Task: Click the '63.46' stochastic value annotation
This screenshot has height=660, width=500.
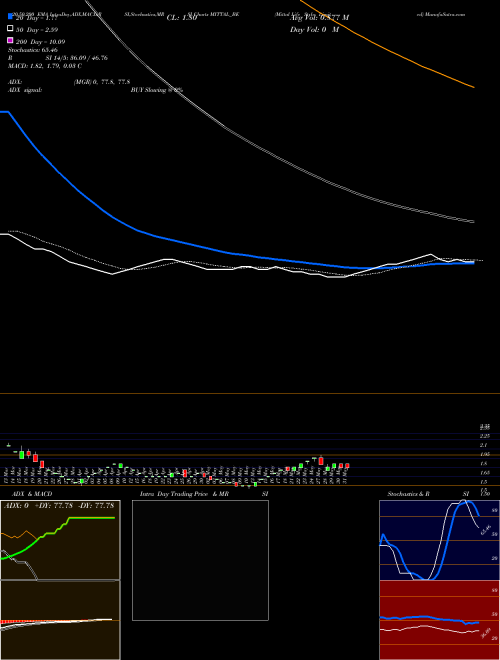Action: click(x=485, y=530)
